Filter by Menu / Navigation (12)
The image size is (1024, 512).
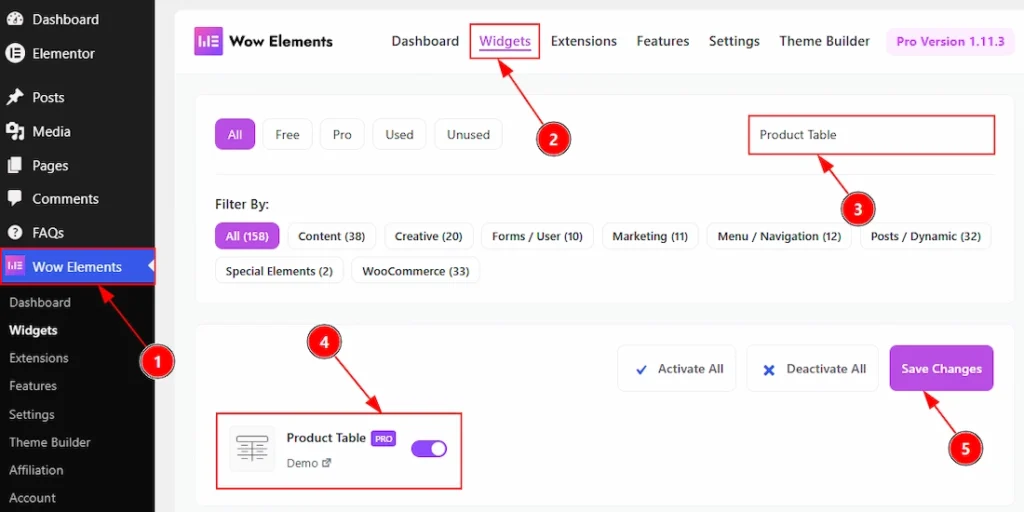coord(779,236)
